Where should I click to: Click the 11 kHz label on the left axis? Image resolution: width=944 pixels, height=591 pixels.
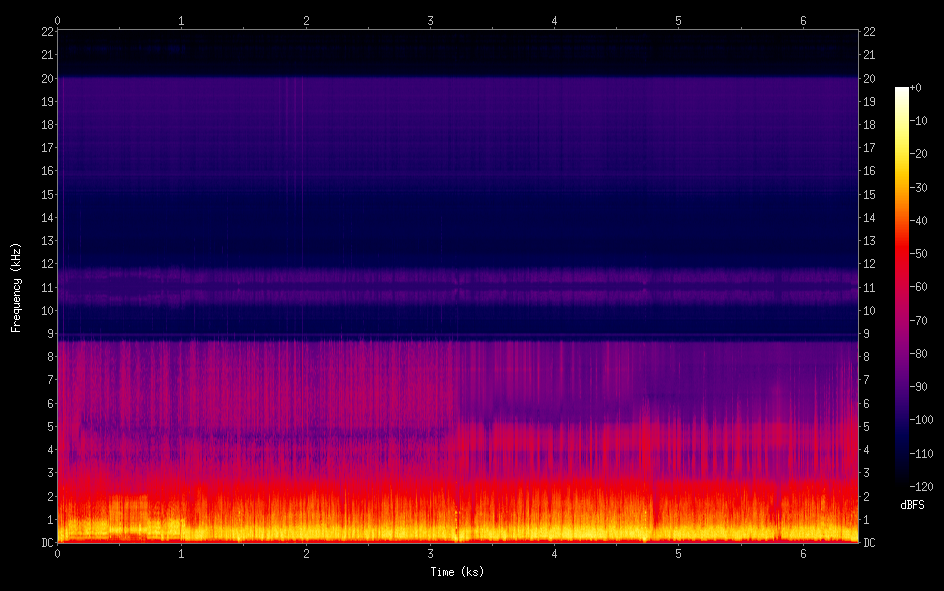(44, 288)
